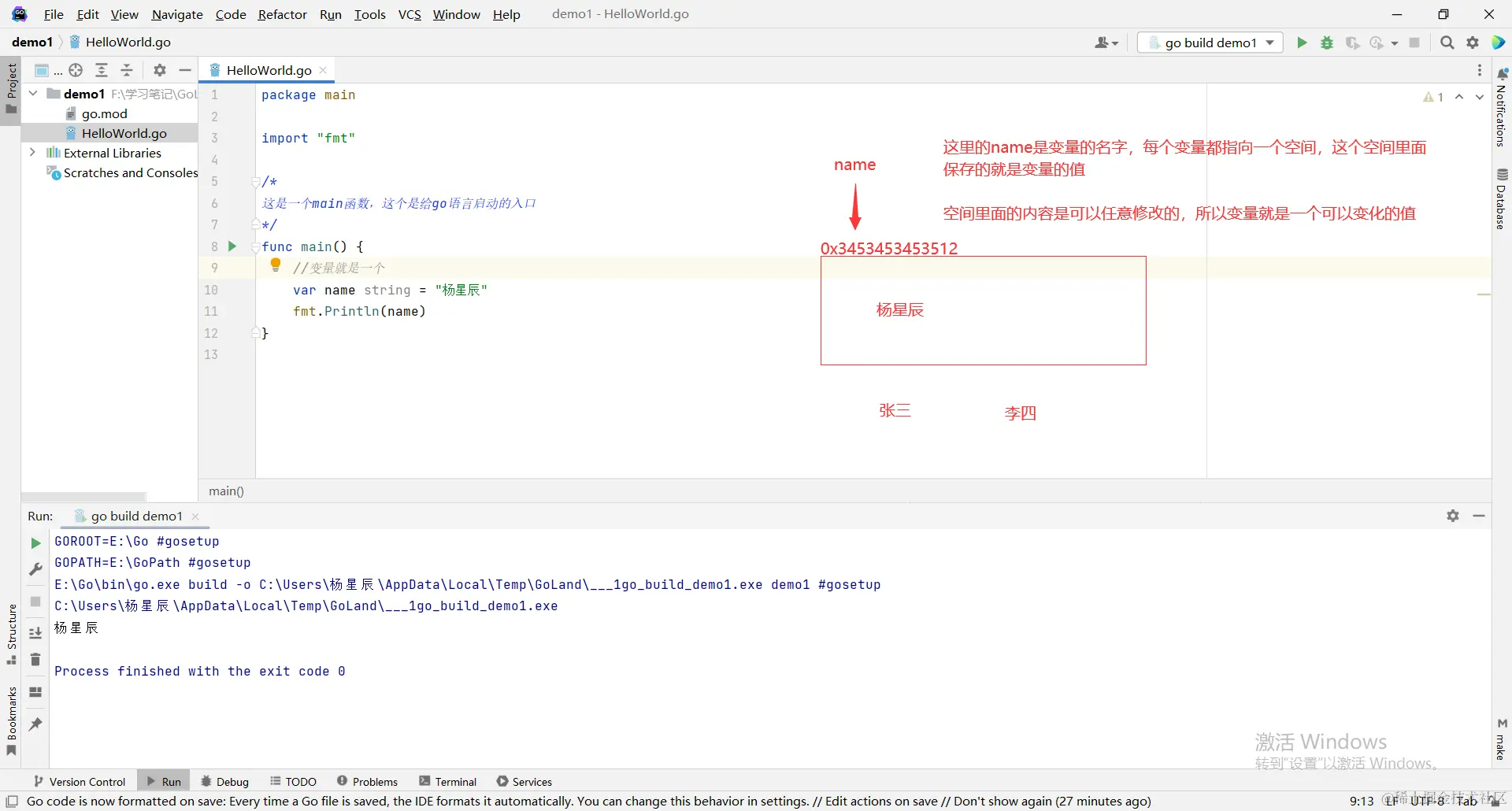Toggle Database tool window on right

tap(1502, 198)
